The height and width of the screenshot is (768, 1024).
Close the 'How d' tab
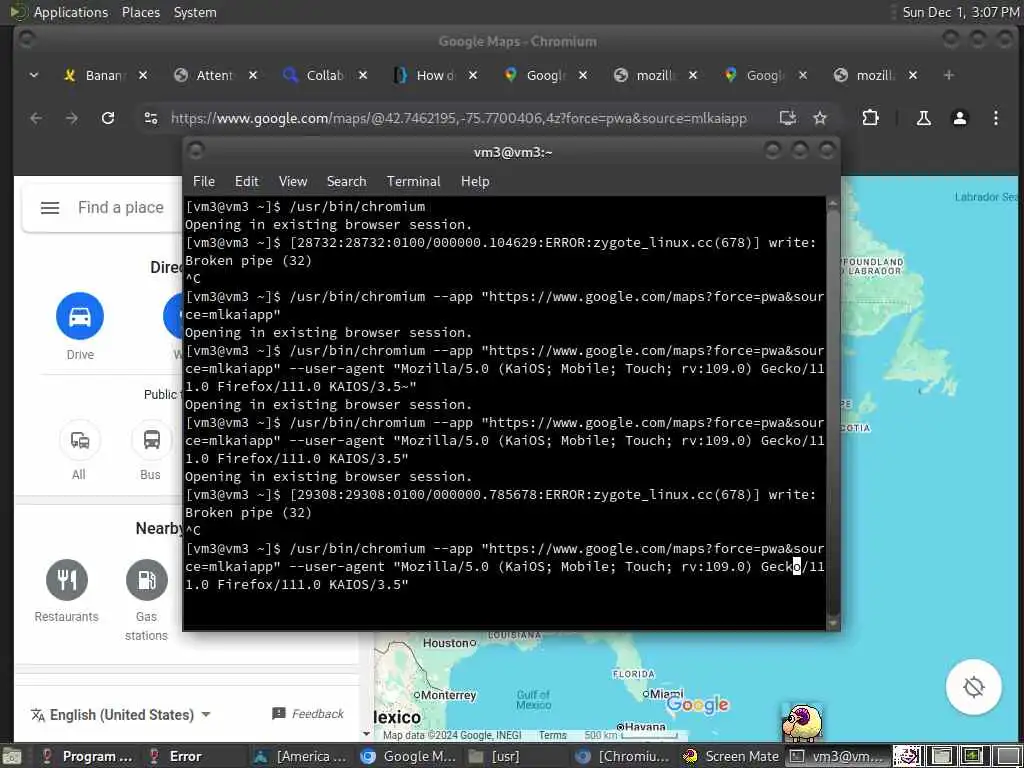473,76
